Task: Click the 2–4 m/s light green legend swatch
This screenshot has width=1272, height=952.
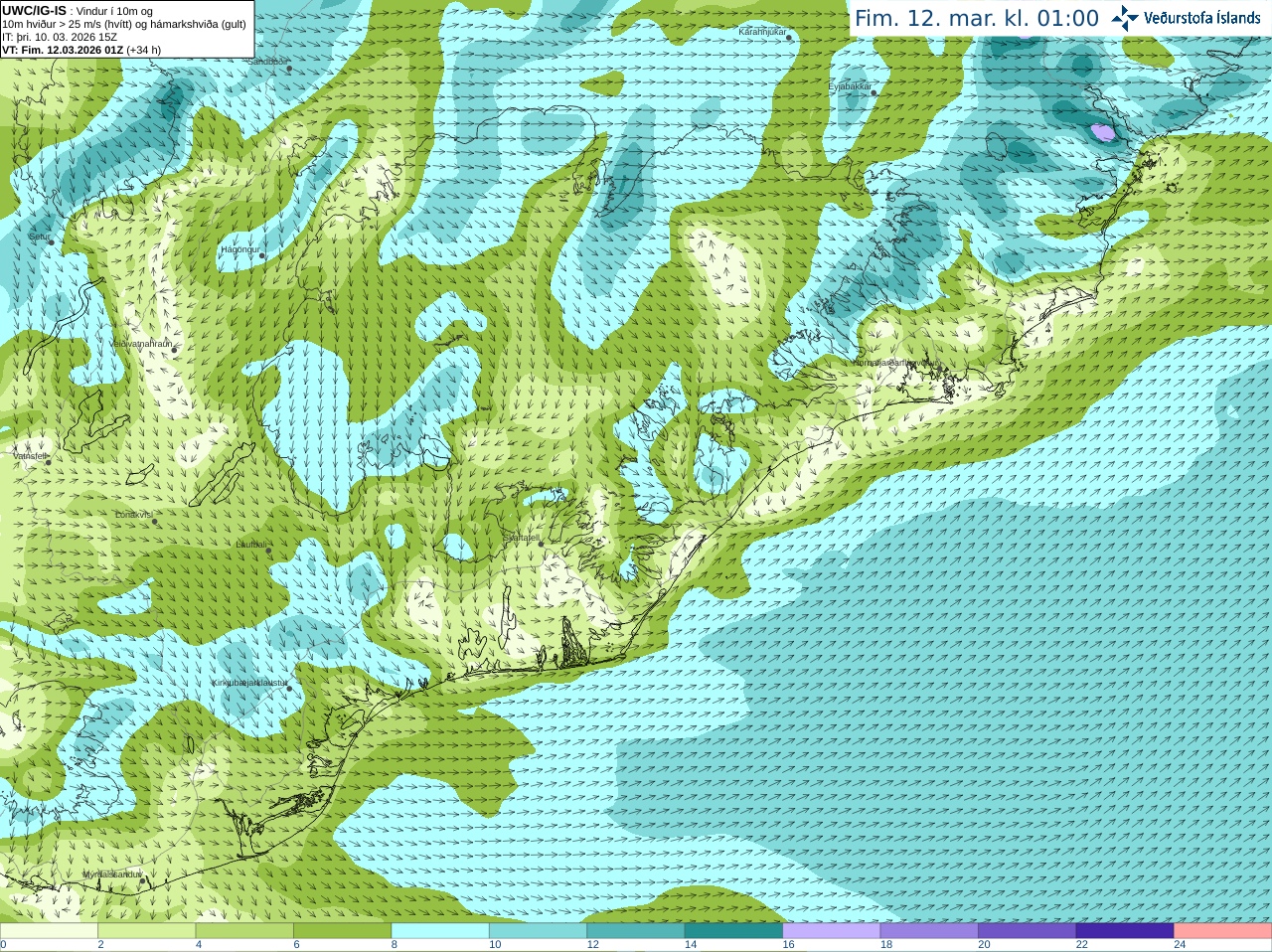Action: 147,931
